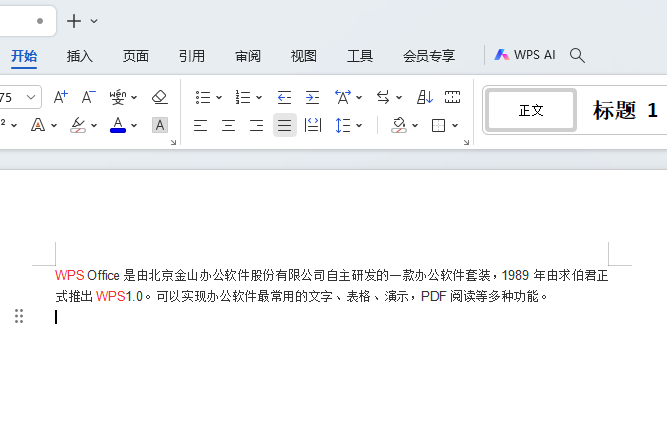The image size is (667, 443).
Task: Click the text direction swap icon
Action: [x=383, y=97]
